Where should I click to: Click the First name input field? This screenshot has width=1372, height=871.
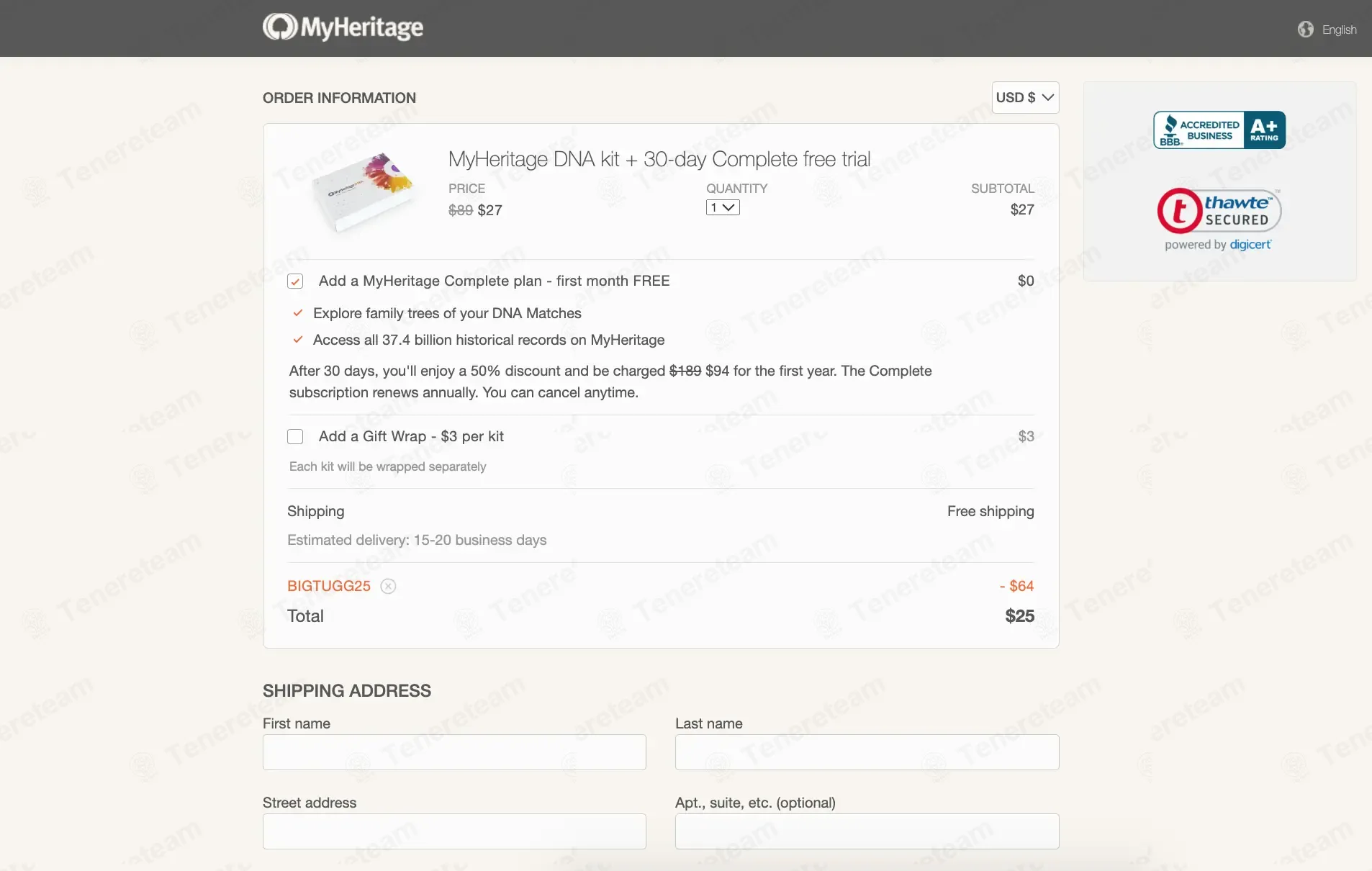[454, 752]
